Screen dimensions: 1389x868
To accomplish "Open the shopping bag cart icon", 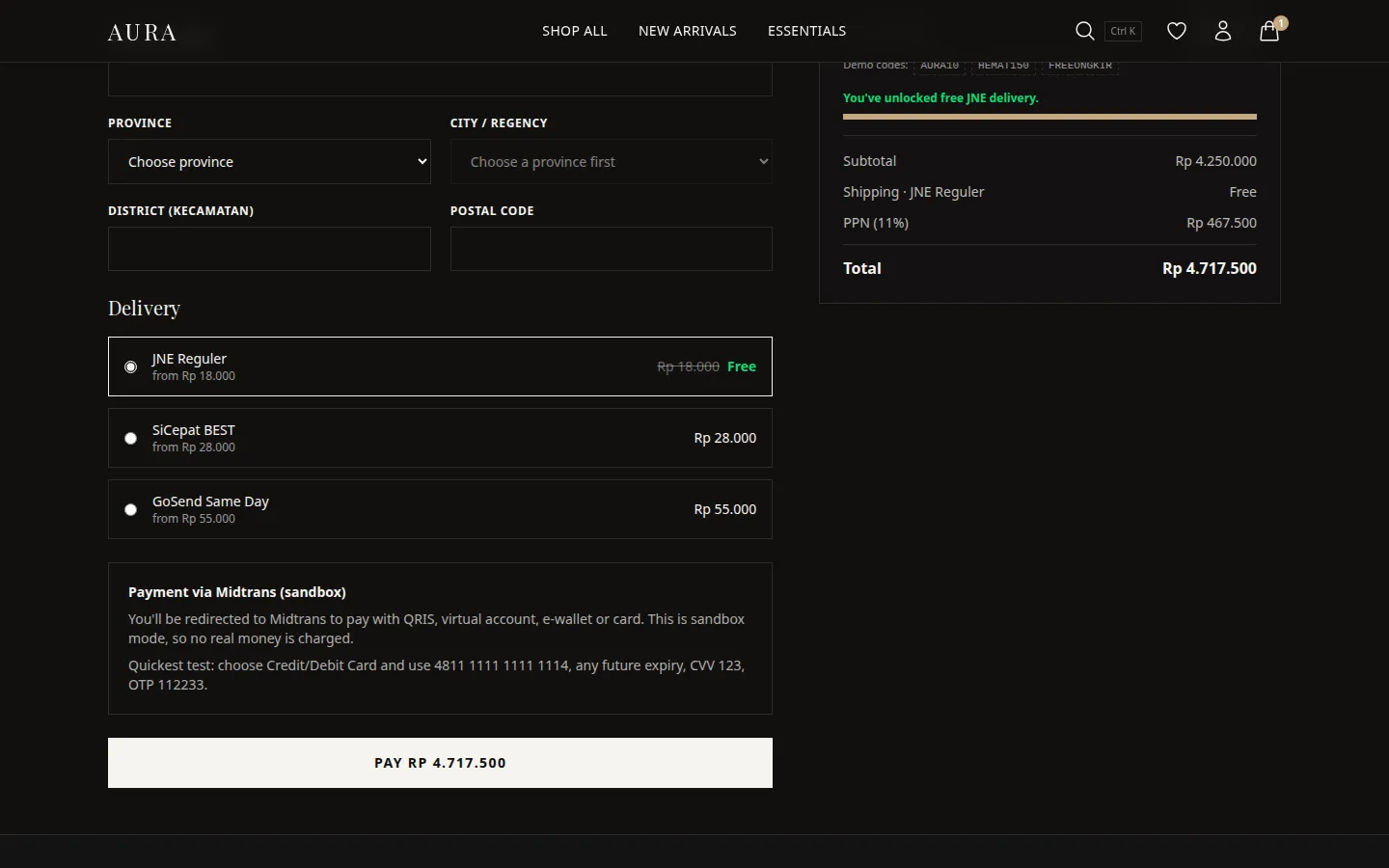I will click(x=1269, y=31).
